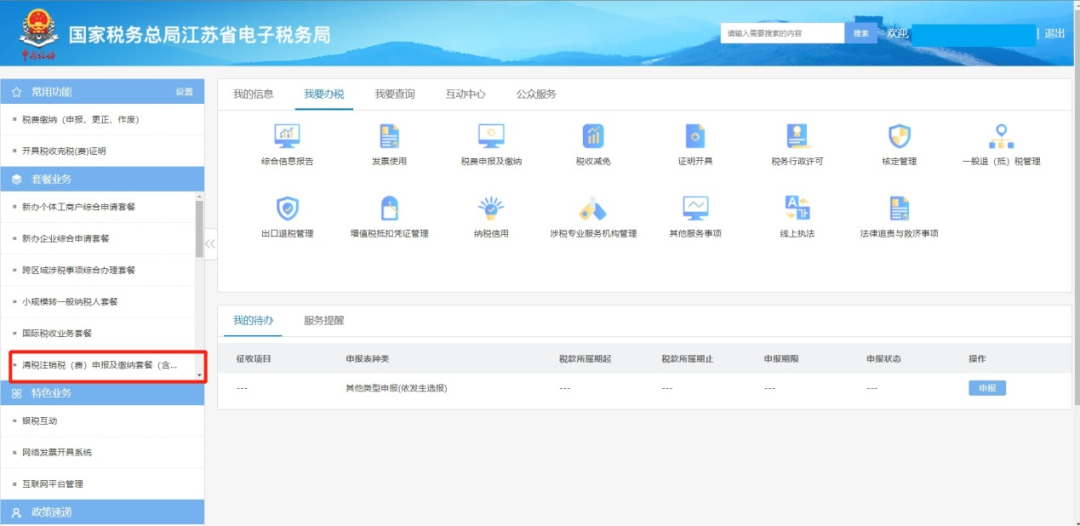This screenshot has width=1080, height=526.
Task: Open 涉税专业服务机构管理 icon
Action: (x=593, y=208)
